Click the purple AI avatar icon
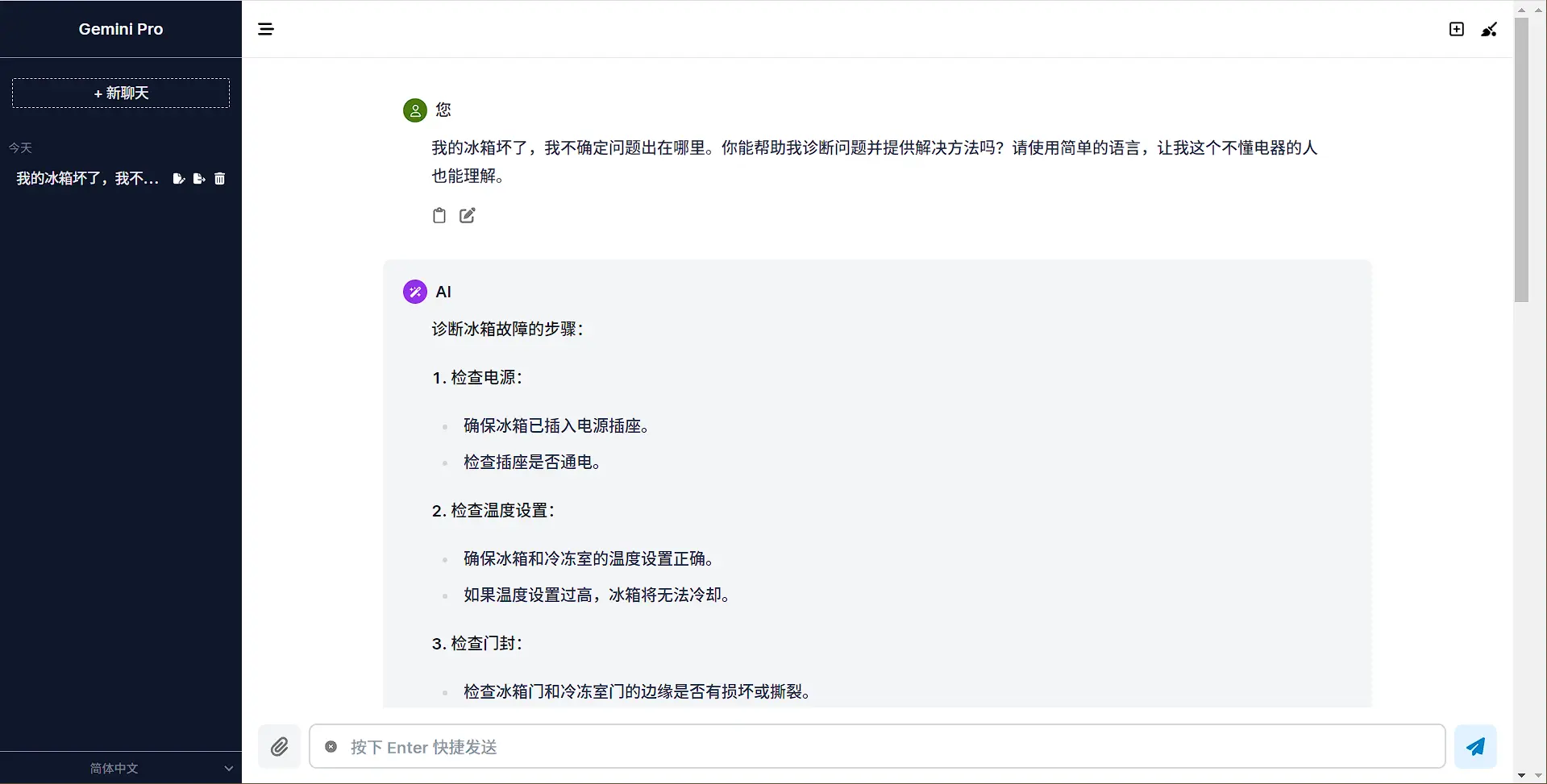This screenshot has height=784, width=1547. pos(415,292)
